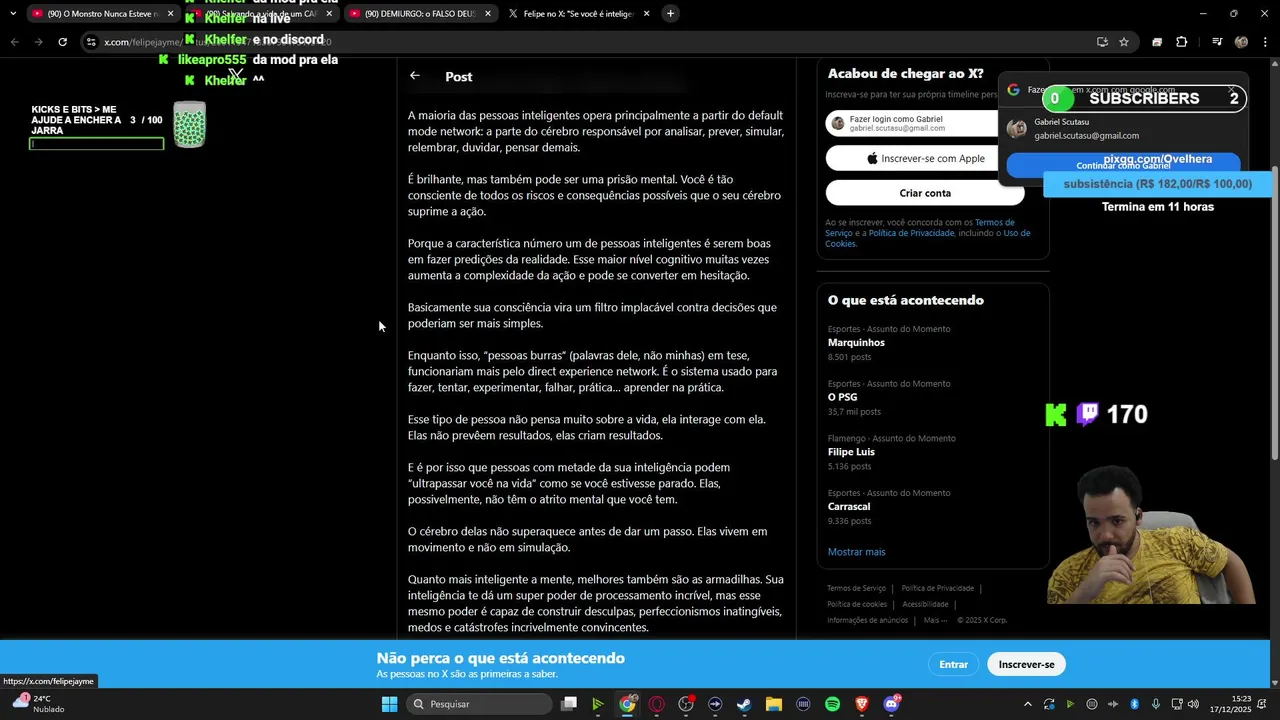Open footer 'Política de Privacidade' link

pos(937,588)
